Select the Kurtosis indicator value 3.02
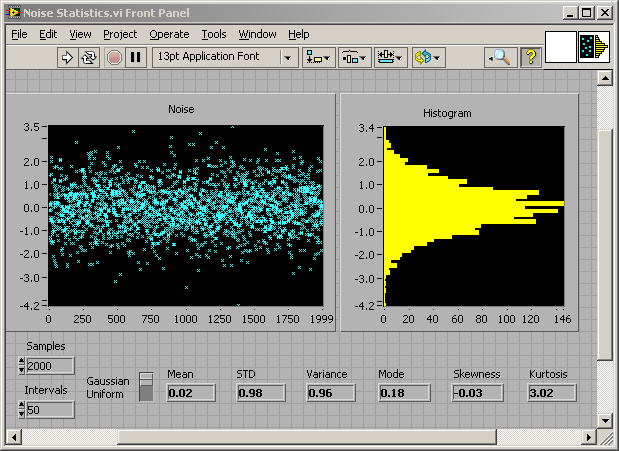The image size is (619, 451). tap(552, 393)
